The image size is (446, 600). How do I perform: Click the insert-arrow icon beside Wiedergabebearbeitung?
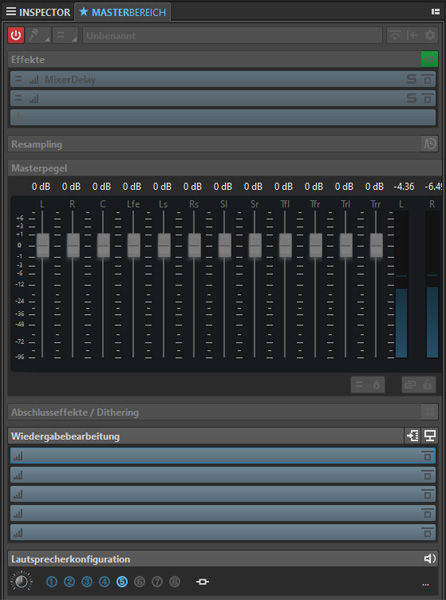tap(413, 436)
